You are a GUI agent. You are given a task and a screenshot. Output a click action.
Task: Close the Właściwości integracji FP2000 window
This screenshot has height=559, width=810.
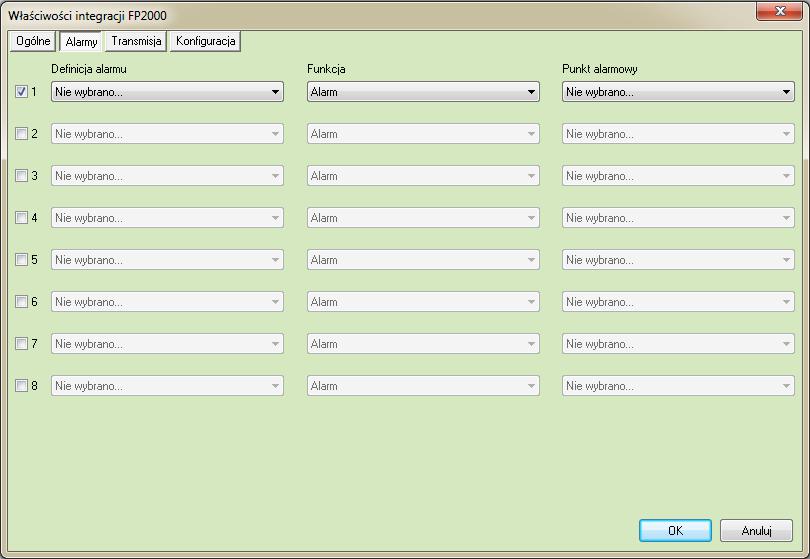[x=780, y=11]
